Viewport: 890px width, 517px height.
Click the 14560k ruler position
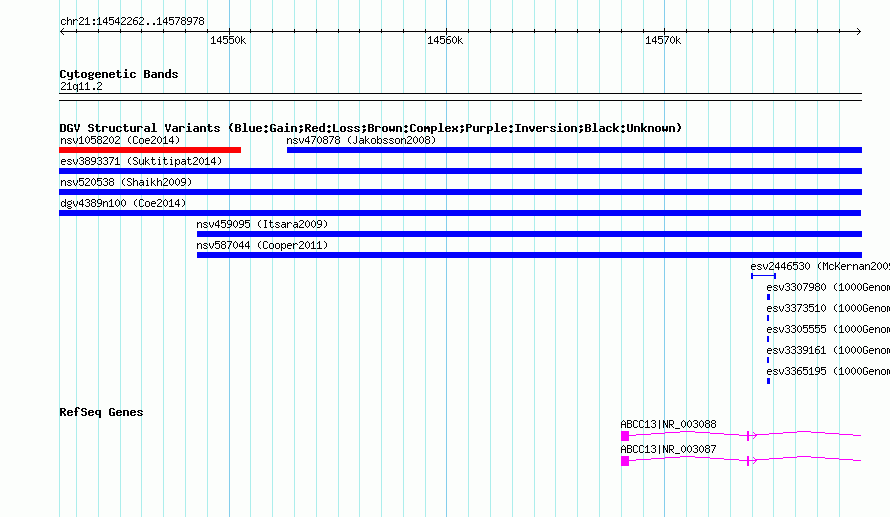point(445,40)
